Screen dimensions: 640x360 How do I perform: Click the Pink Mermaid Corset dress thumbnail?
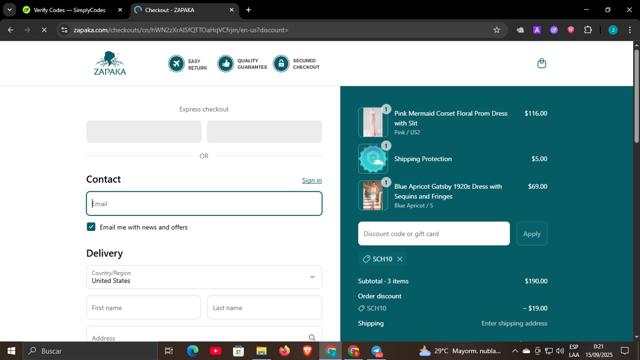click(373, 122)
